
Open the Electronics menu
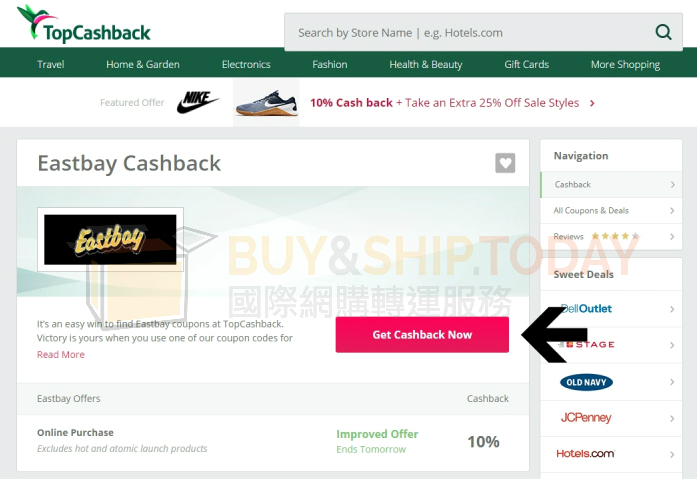tap(246, 64)
